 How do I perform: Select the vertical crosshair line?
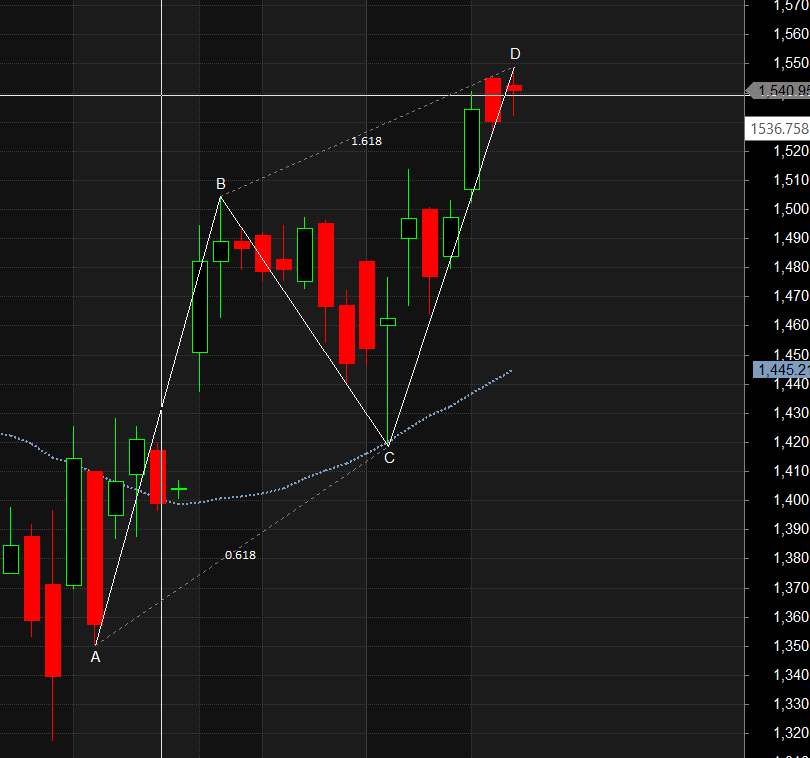coord(162,300)
